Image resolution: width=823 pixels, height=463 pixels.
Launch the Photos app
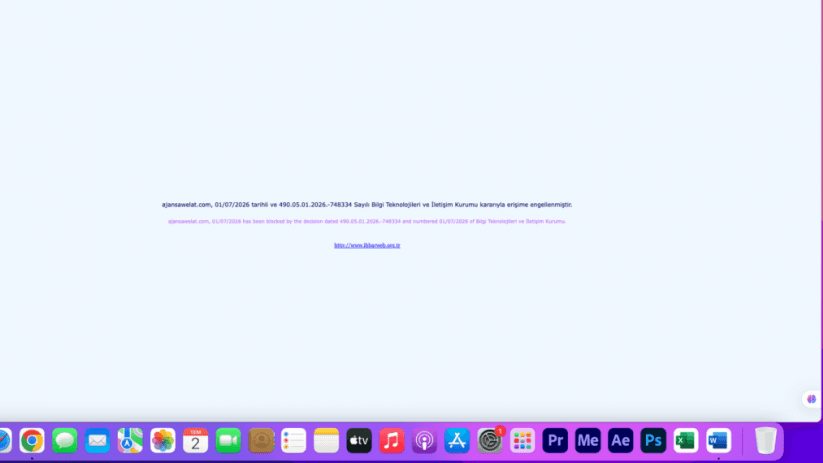tap(163, 440)
